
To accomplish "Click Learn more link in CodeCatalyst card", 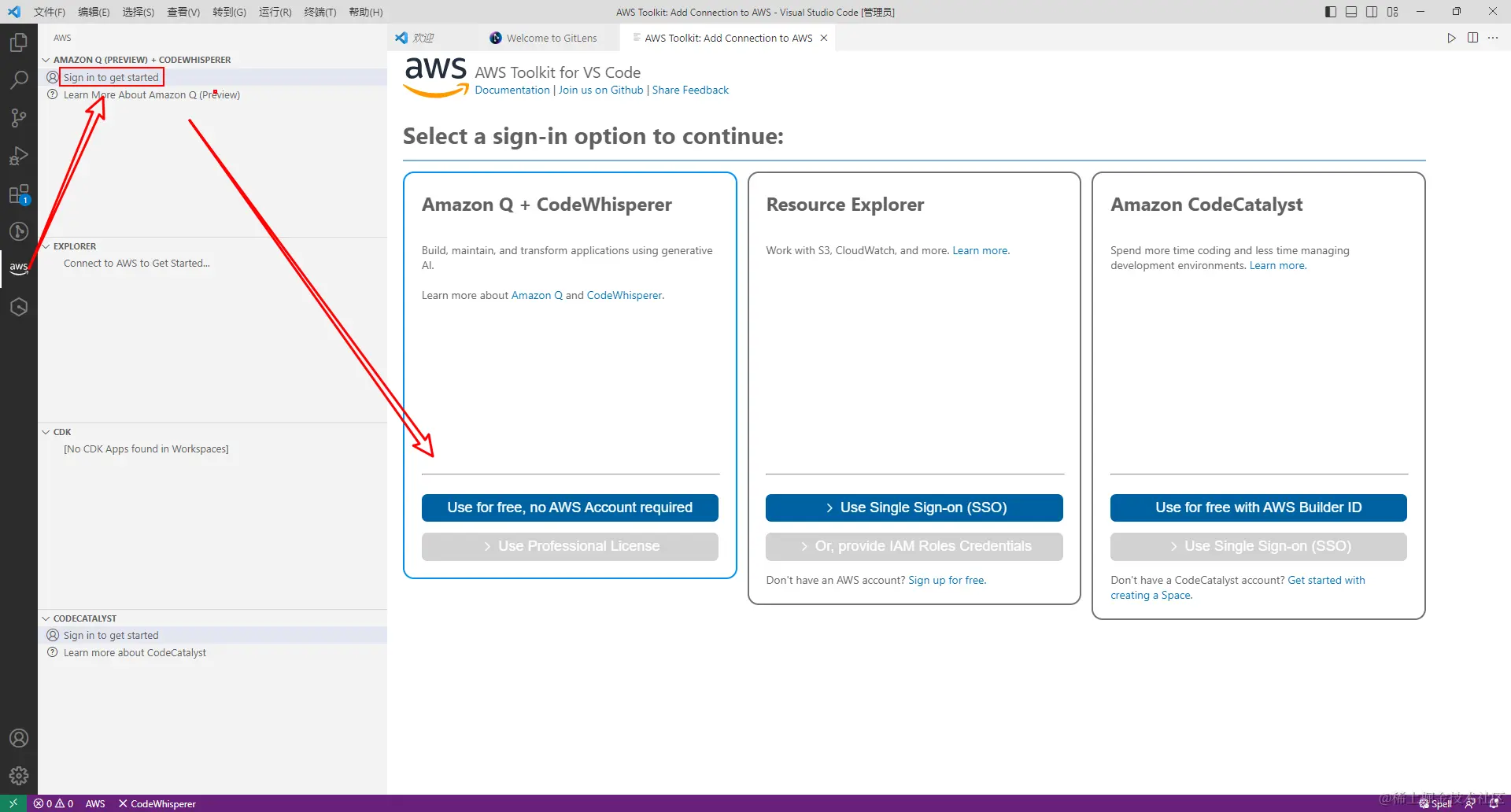I will point(1277,265).
